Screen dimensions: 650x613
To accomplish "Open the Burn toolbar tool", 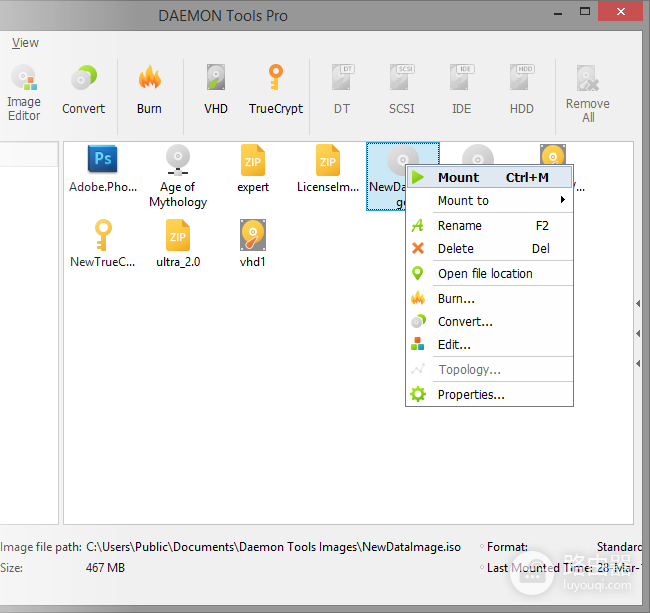I will (x=149, y=90).
